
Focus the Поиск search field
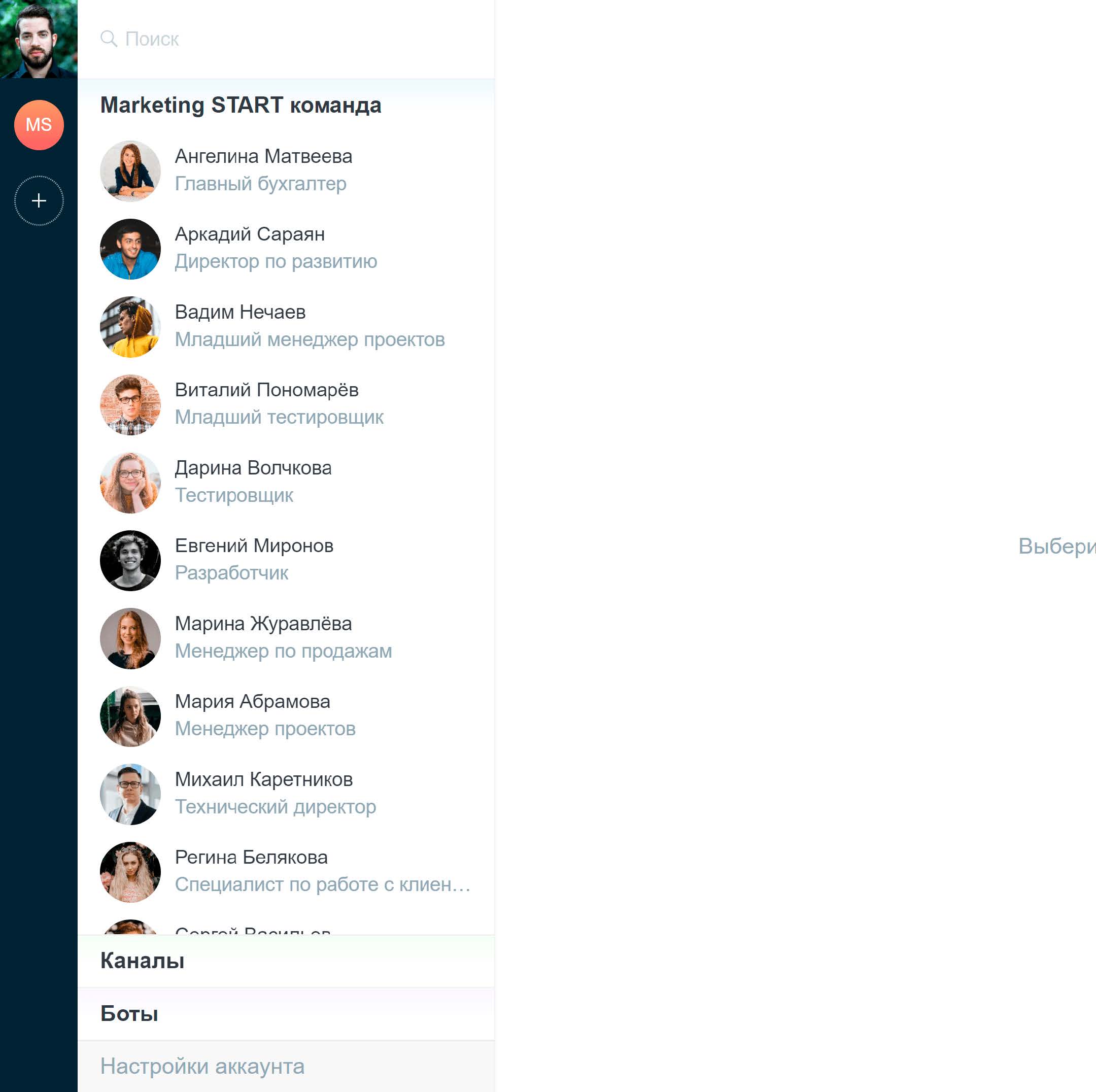(x=286, y=39)
